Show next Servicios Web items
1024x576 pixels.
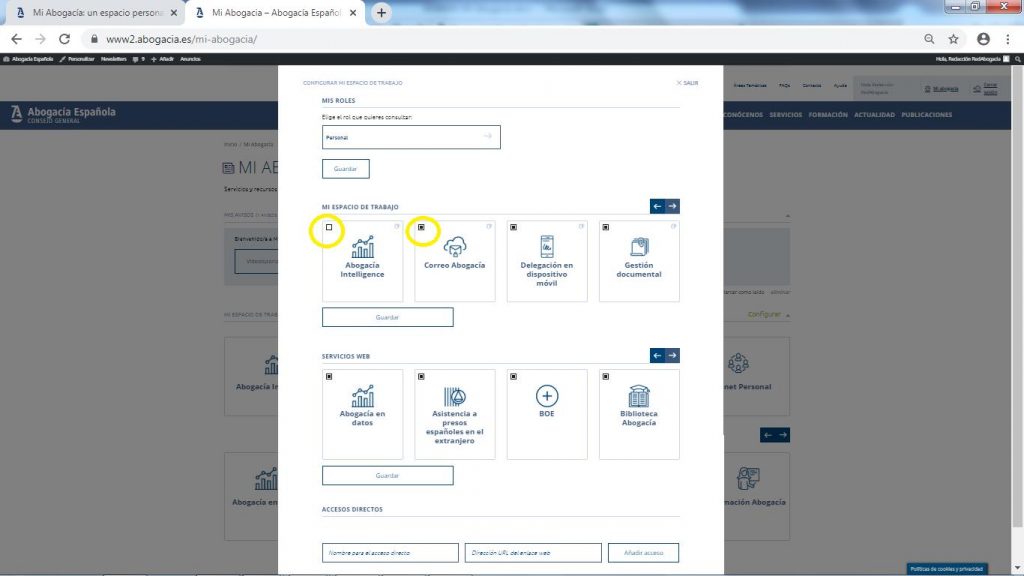pyautogui.click(x=672, y=355)
